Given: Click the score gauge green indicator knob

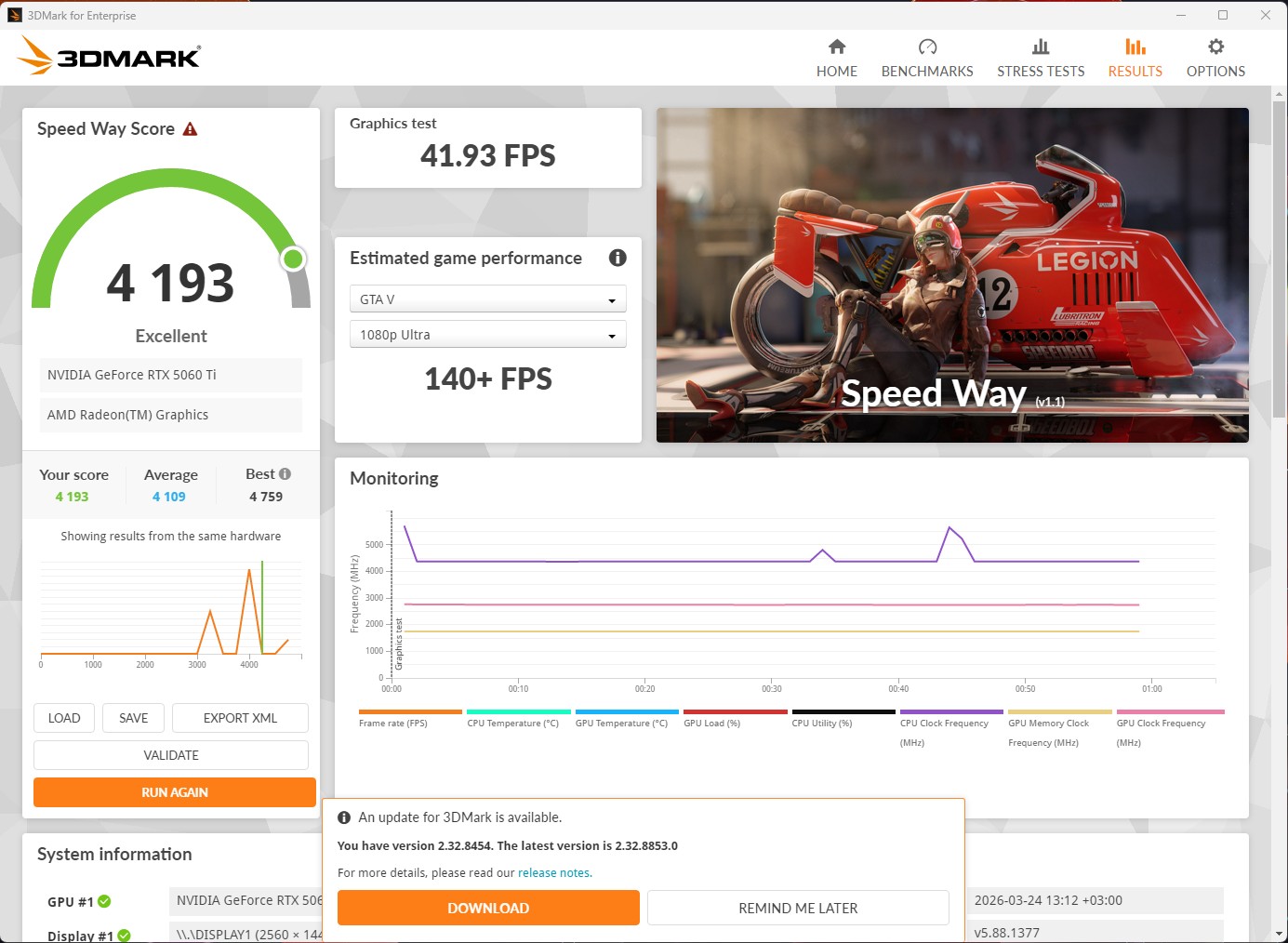Looking at the screenshot, I should (x=293, y=259).
